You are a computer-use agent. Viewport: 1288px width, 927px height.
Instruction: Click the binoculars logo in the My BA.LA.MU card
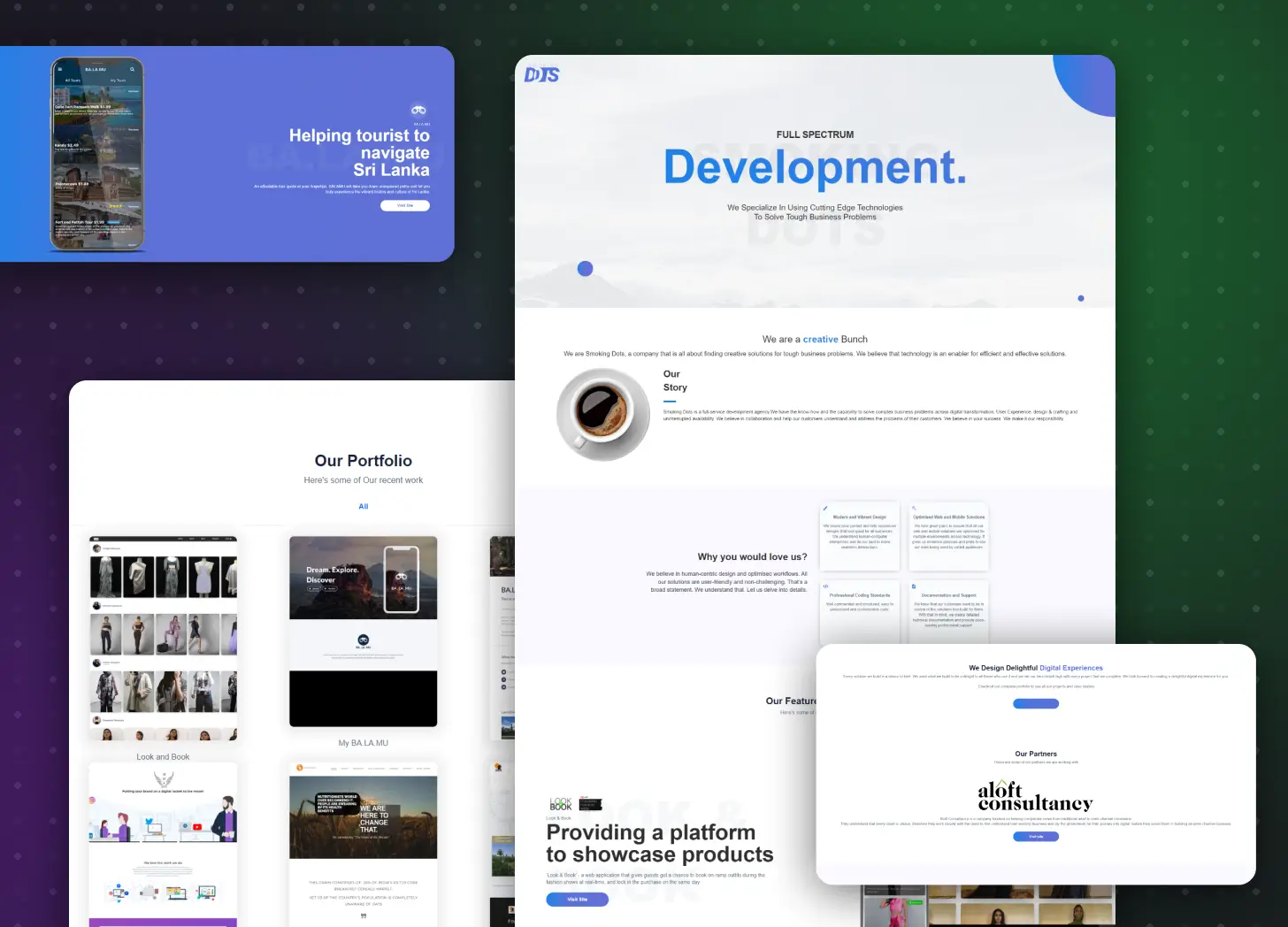(x=363, y=640)
